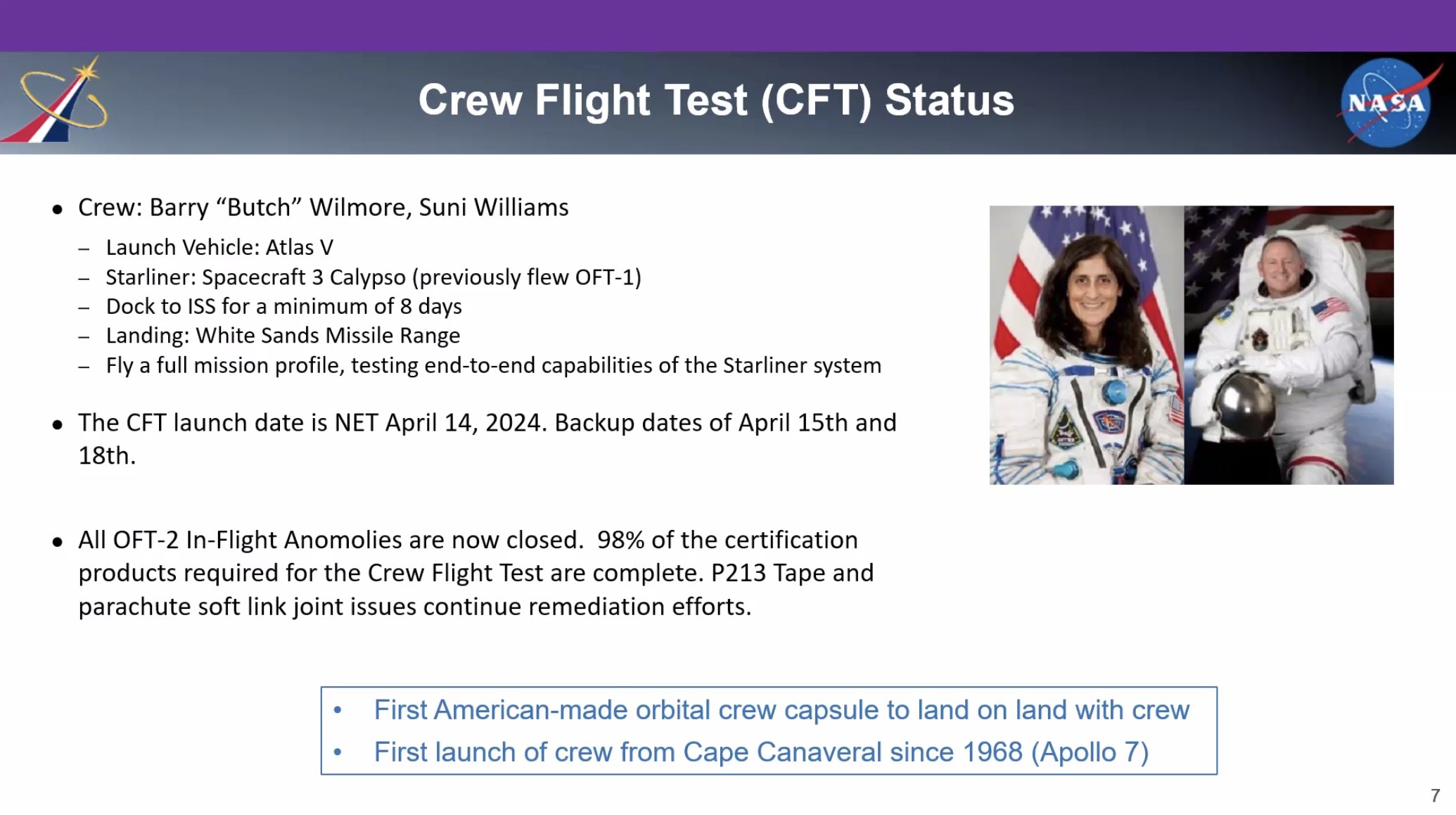1456x815 pixels.
Task: Click slide page number 7
Action: pos(1435,795)
